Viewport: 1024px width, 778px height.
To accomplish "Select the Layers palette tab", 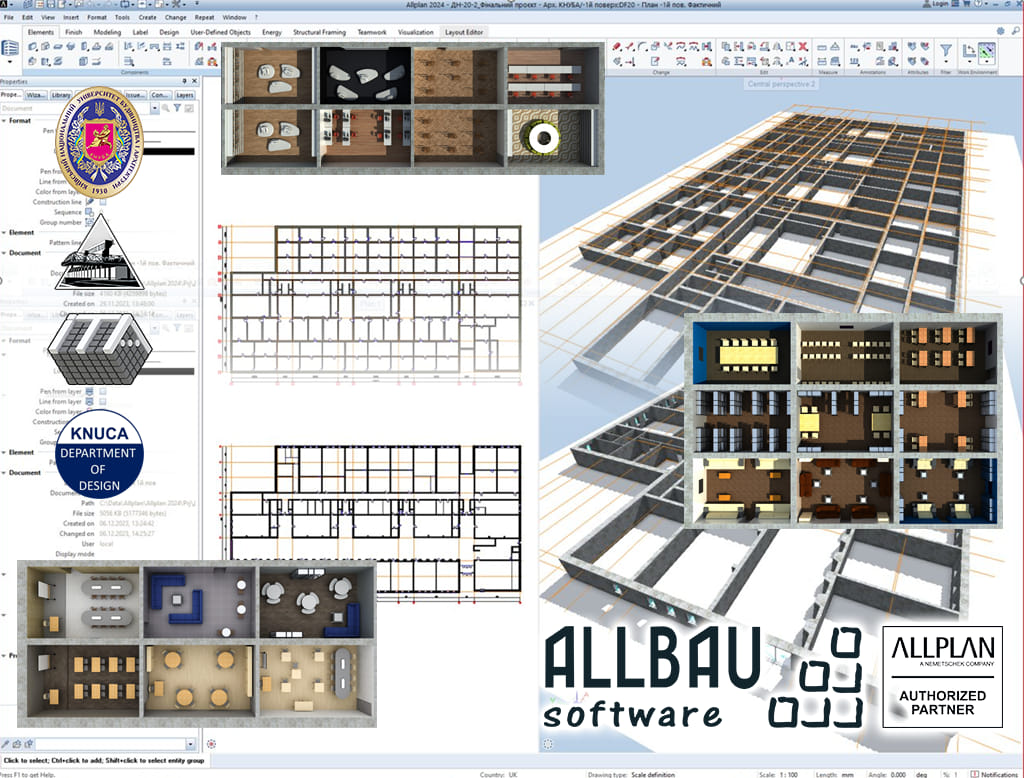I will tap(185, 95).
